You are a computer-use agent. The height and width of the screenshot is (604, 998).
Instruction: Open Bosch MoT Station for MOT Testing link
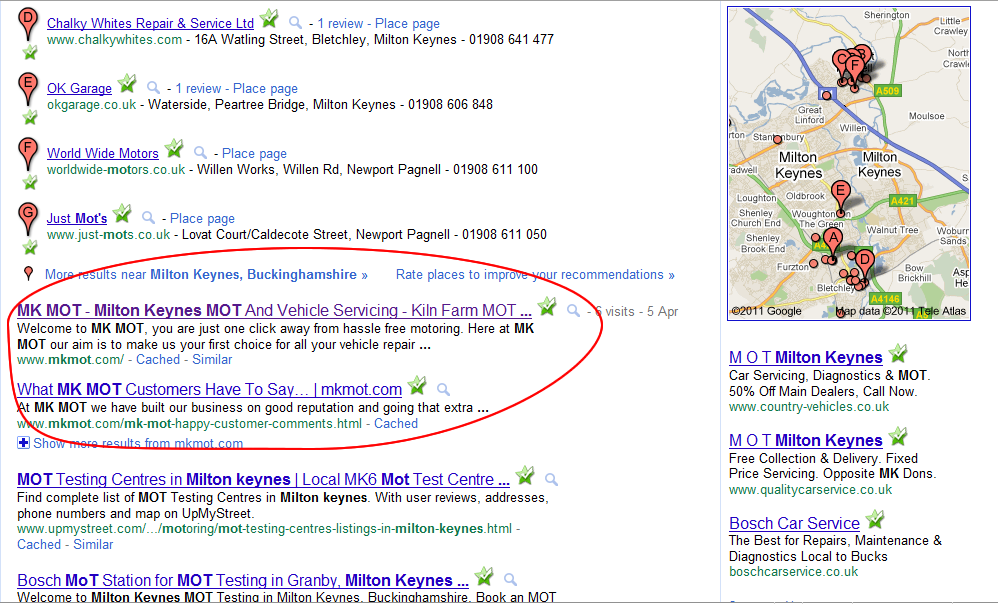(243, 580)
